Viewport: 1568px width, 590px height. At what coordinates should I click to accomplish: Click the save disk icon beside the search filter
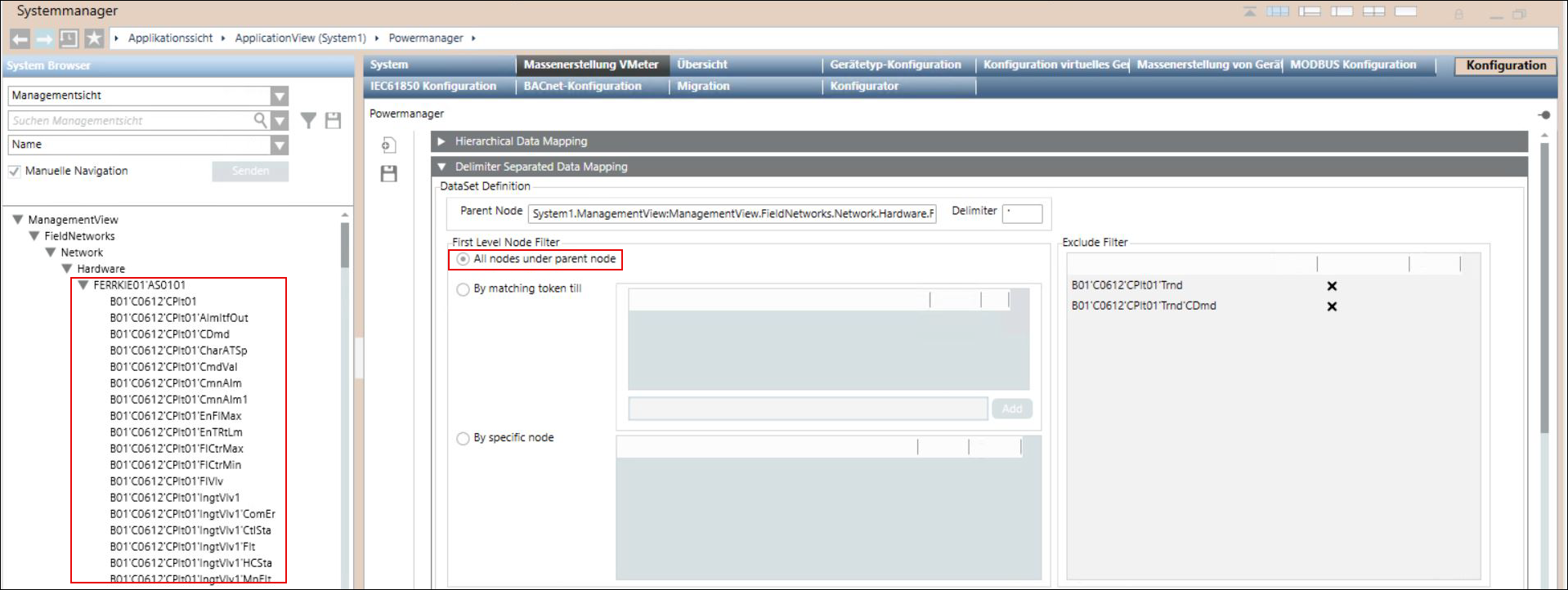point(333,121)
